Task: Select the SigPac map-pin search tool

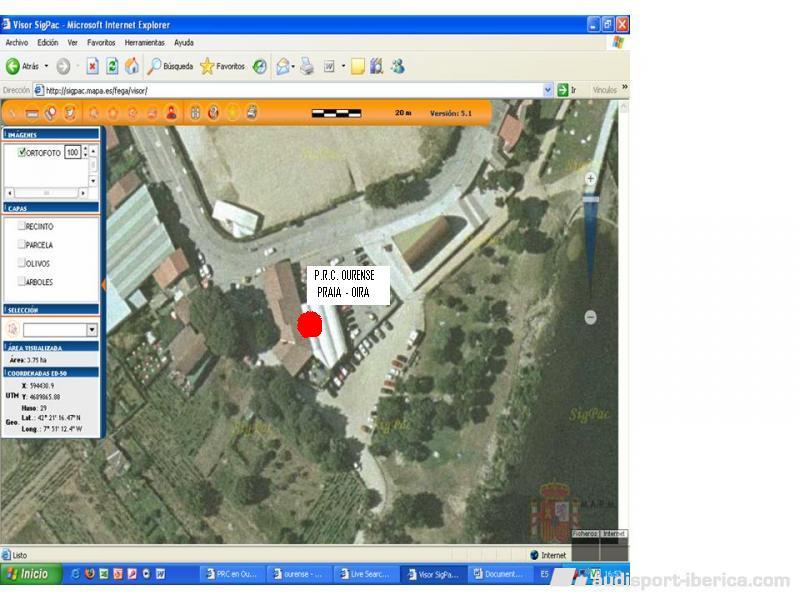Action: pos(51,113)
